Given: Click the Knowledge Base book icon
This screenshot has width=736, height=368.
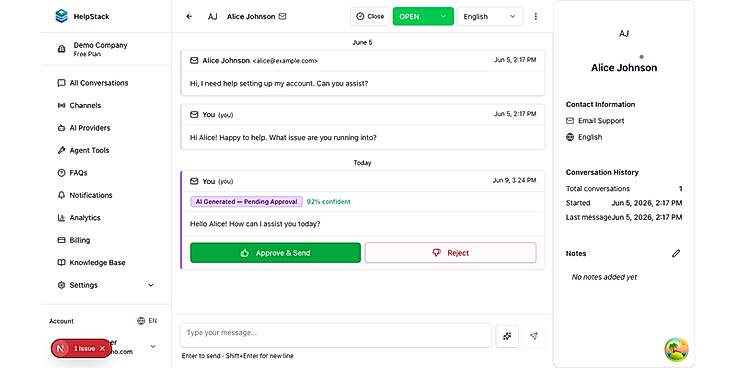Looking at the screenshot, I should (61, 263).
